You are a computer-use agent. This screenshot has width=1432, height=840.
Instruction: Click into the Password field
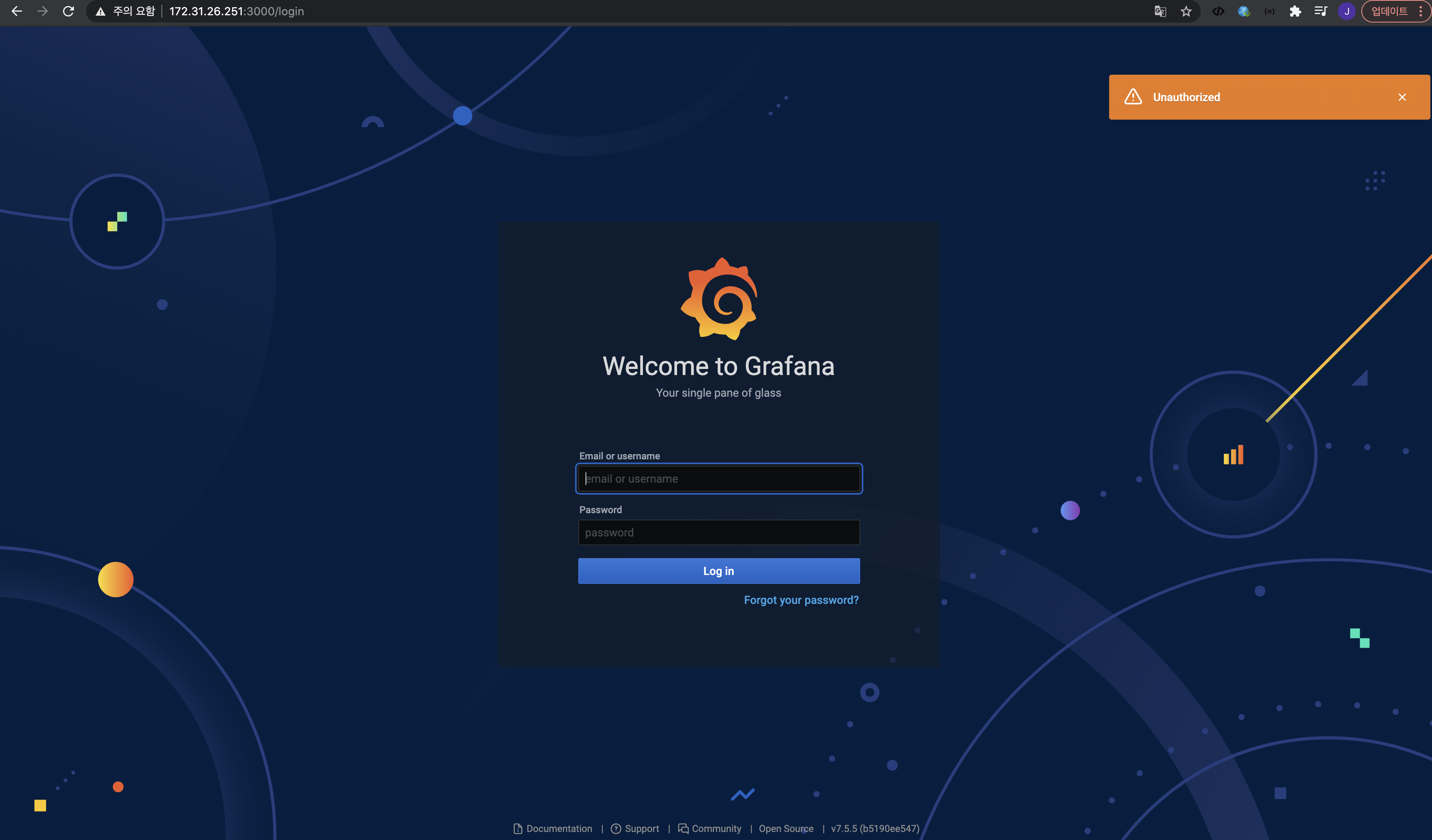[x=719, y=532]
